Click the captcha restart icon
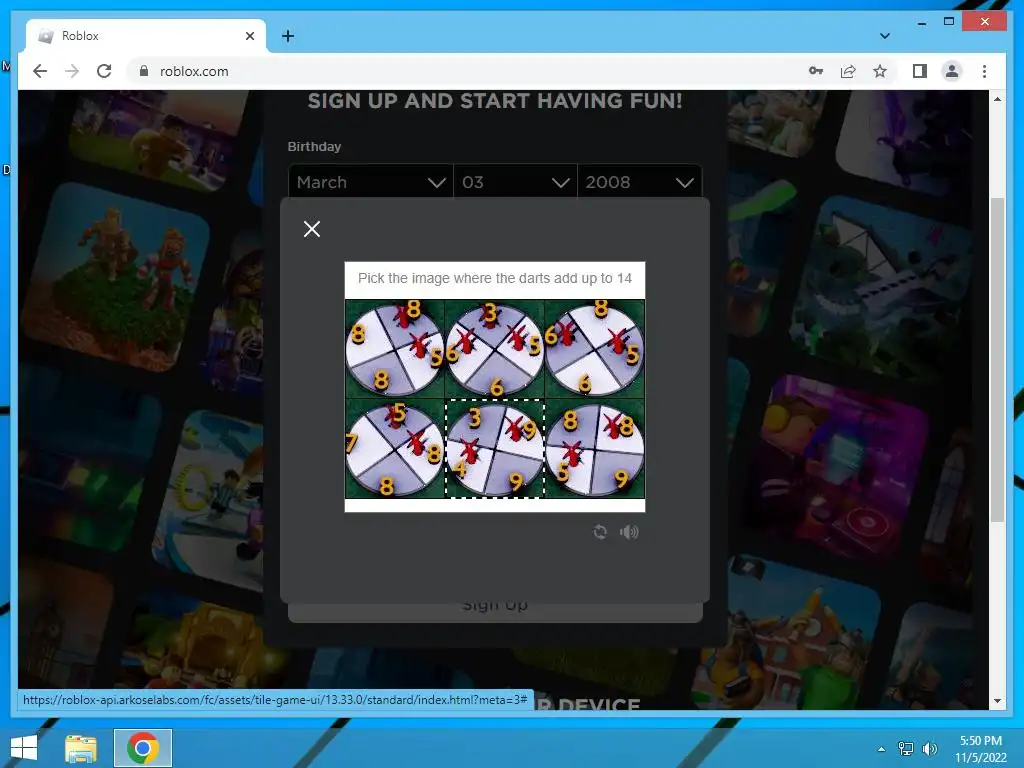Image resolution: width=1024 pixels, height=768 pixels. (600, 532)
